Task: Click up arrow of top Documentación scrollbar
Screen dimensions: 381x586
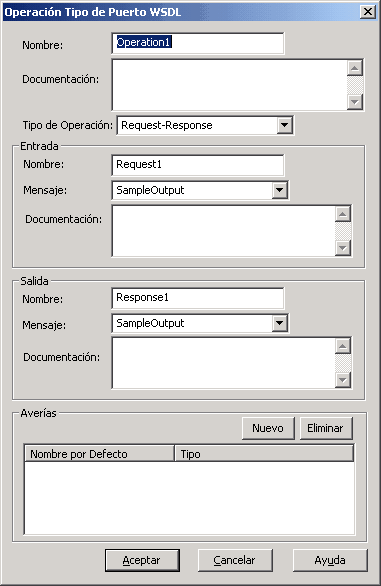Action: 354,68
